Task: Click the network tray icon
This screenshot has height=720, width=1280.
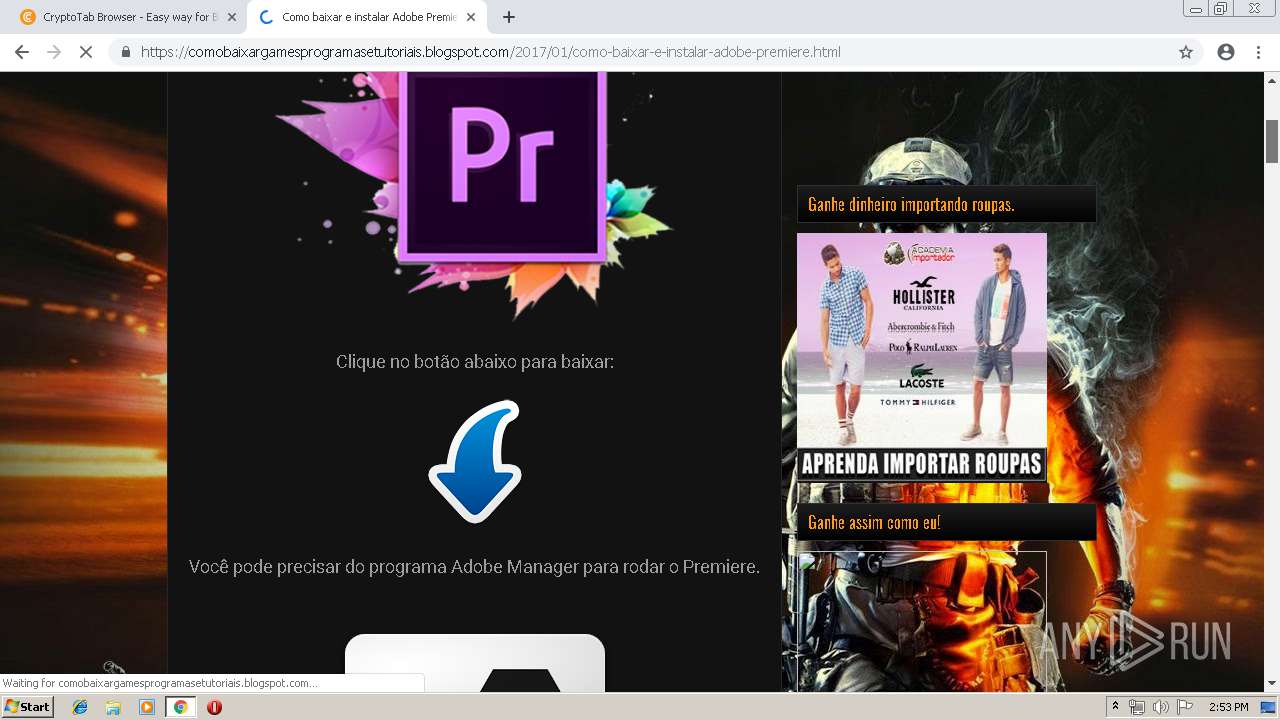Action: 1137,707
